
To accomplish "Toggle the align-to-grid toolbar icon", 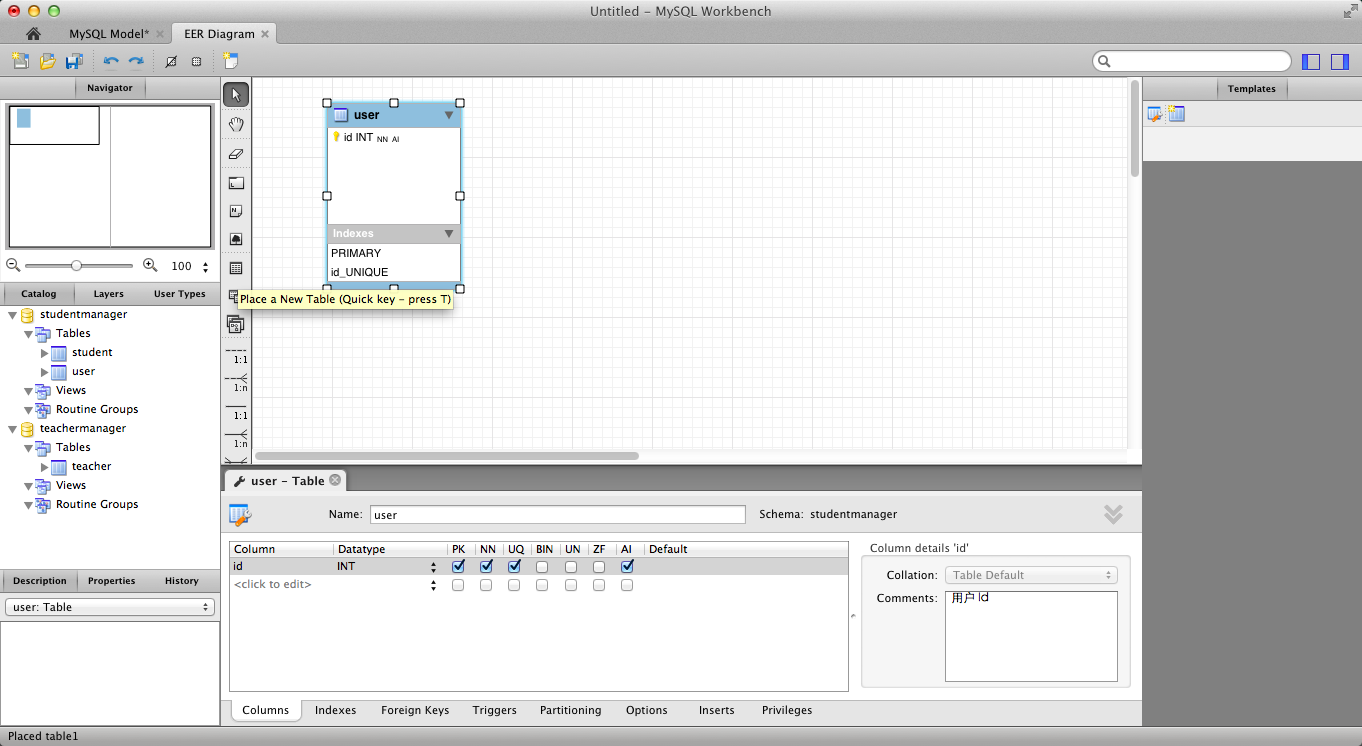I will [x=196, y=61].
